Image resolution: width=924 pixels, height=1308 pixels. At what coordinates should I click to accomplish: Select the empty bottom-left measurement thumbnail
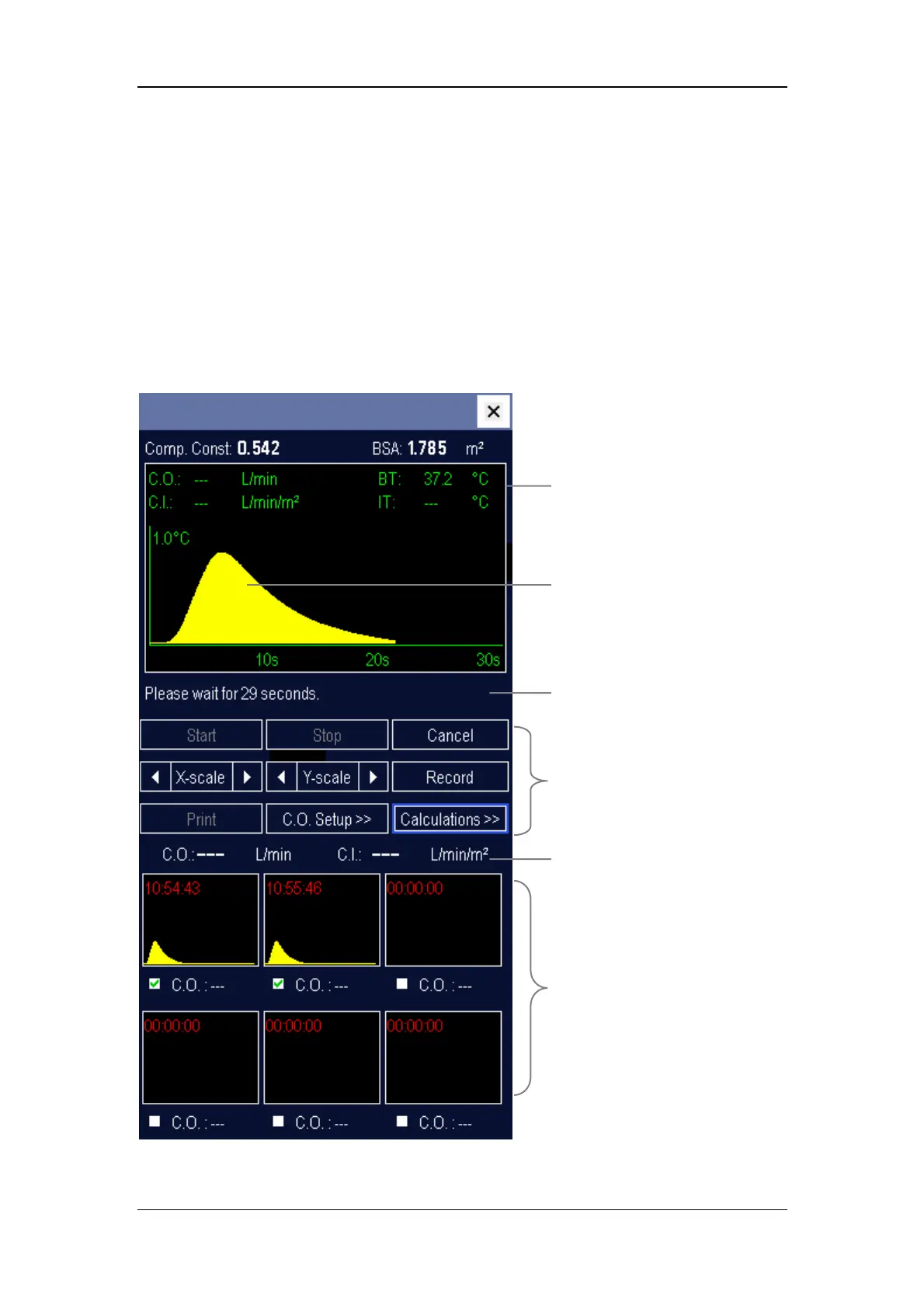pyautogui.click(x=200, y=1057)
